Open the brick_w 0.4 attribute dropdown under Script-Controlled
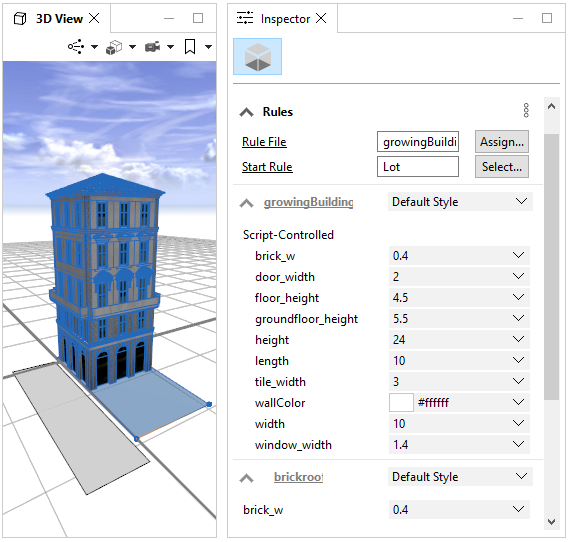Image resolution: width=569 pixels, height=542 pixels. (x=459, y=256)
